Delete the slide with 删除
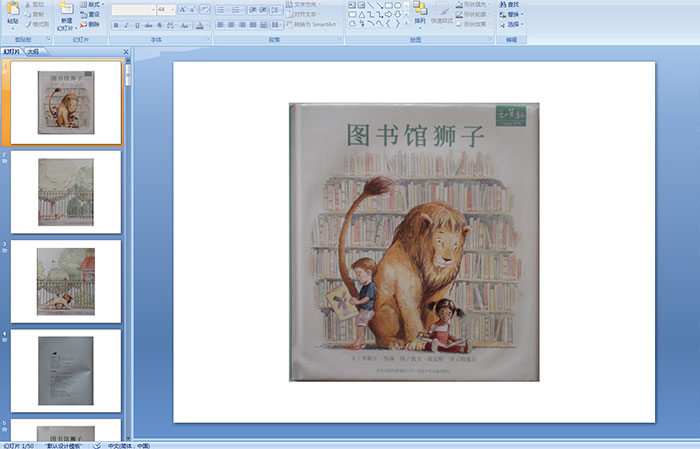The image size is (700, 449). point(90,24)
